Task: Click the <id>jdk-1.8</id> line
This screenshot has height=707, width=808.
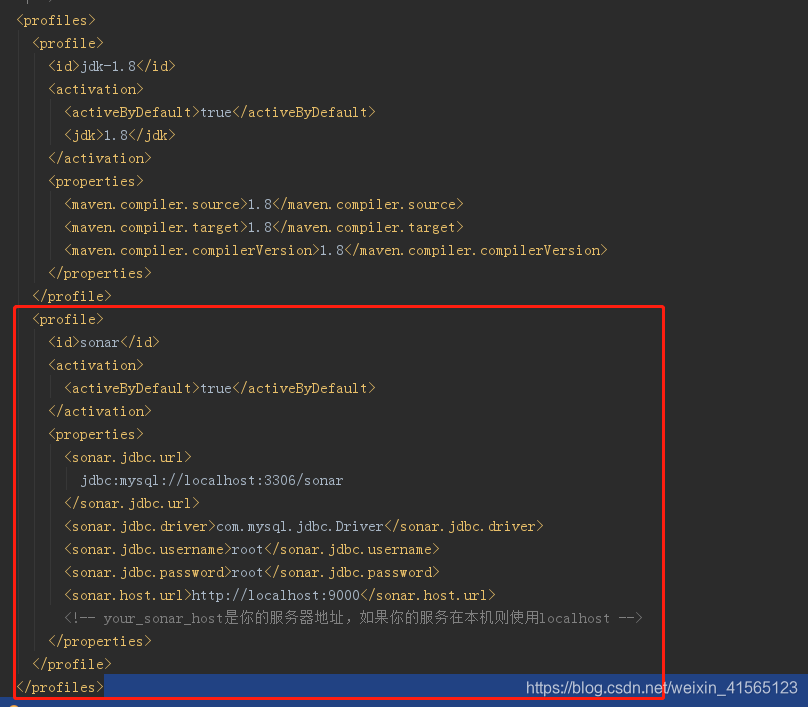Action: click(112, 66)
